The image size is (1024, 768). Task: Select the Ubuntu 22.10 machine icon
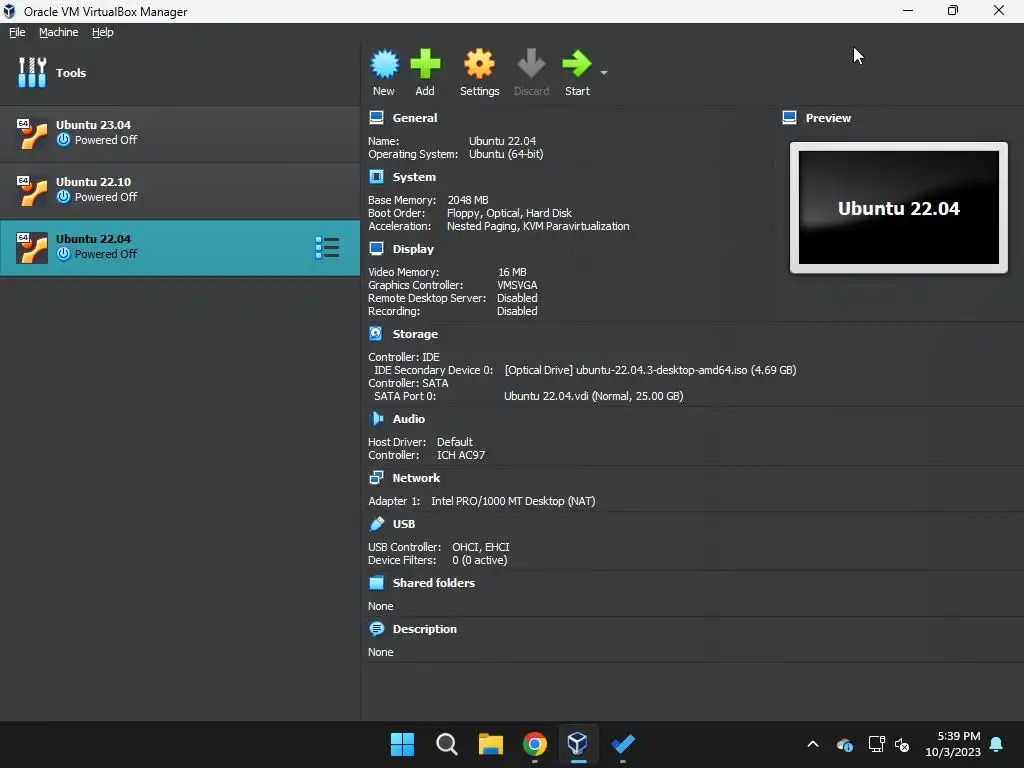(x=32, y=190)
